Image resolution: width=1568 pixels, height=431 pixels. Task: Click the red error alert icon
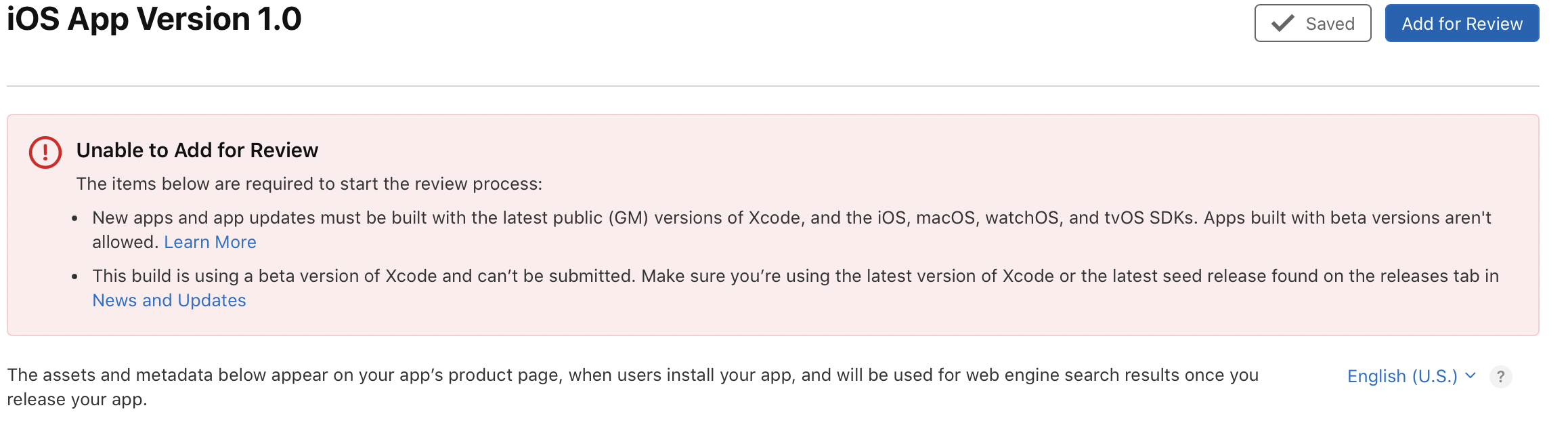pyautogui.click(x=45, y=152)
